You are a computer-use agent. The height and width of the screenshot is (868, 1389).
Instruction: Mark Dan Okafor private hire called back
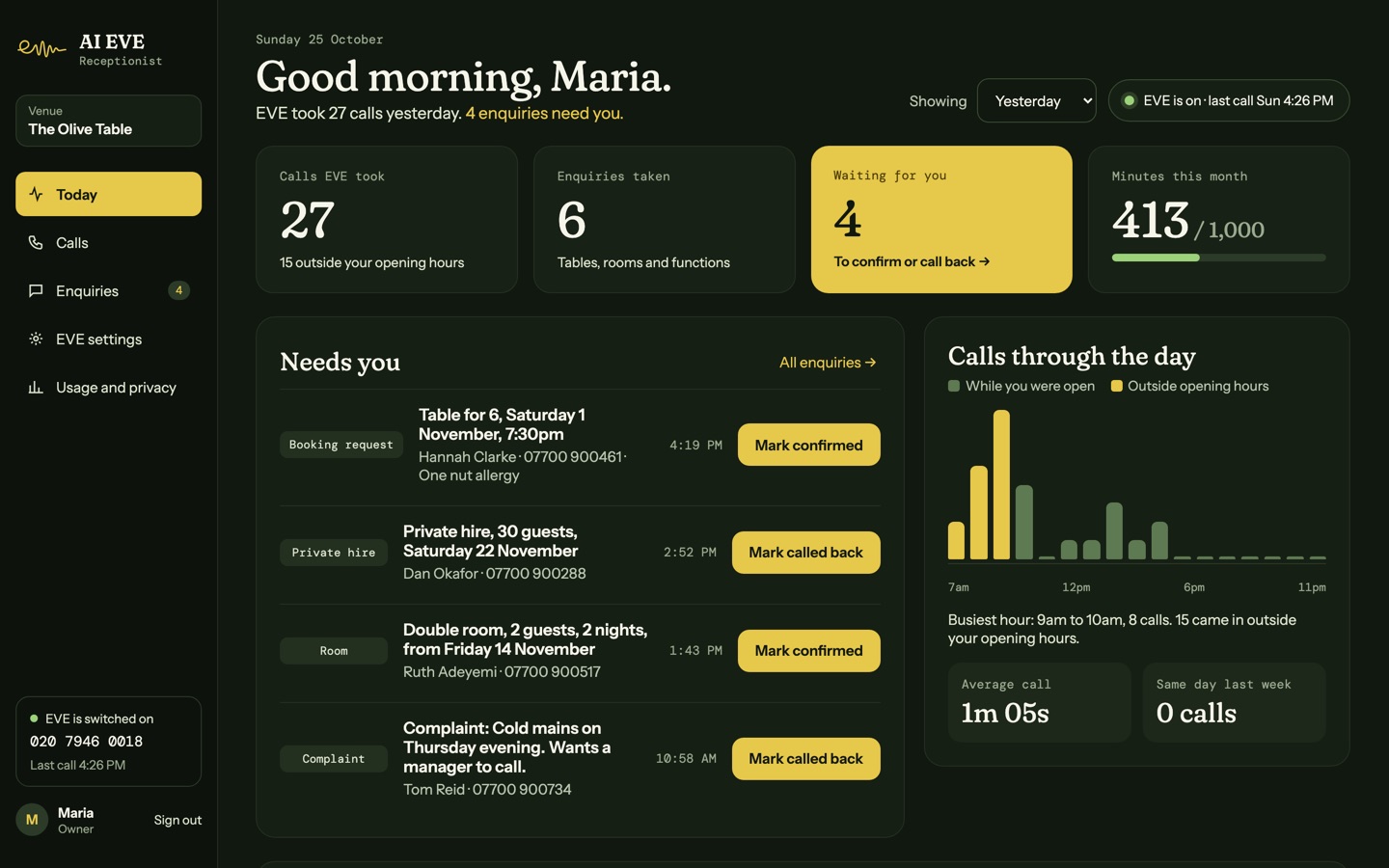point(805,553)
